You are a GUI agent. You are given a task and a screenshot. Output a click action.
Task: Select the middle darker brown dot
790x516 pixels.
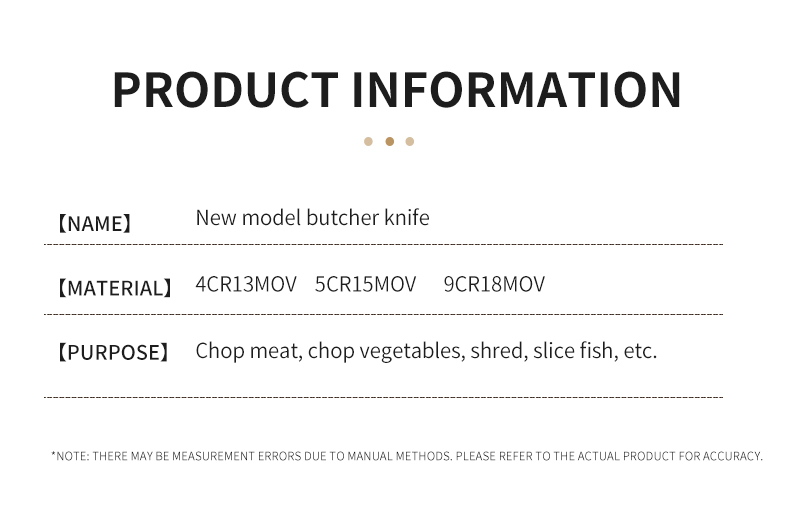[x=389, y=141]
